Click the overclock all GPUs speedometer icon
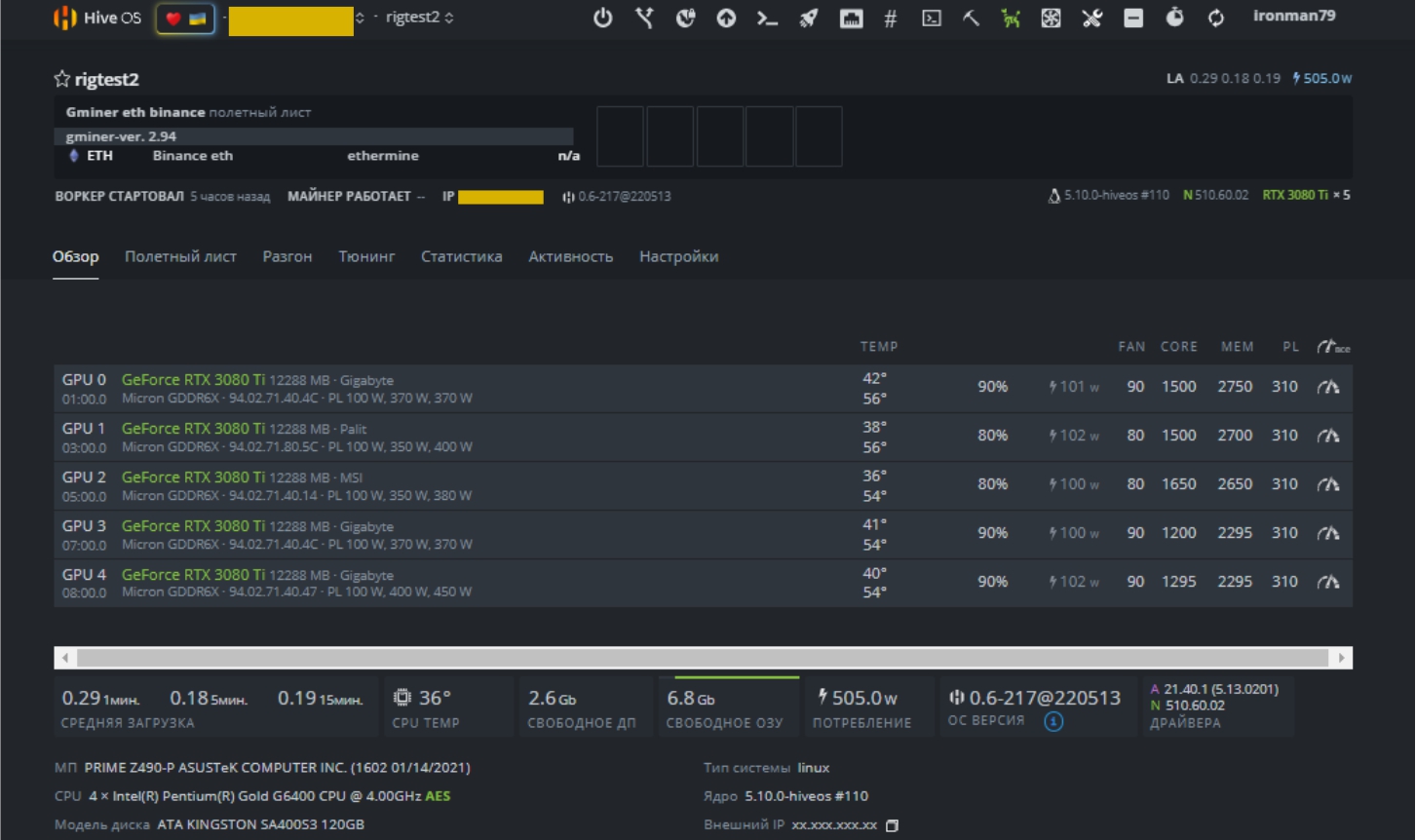 pyautogui.click(x=1333, y=347)
